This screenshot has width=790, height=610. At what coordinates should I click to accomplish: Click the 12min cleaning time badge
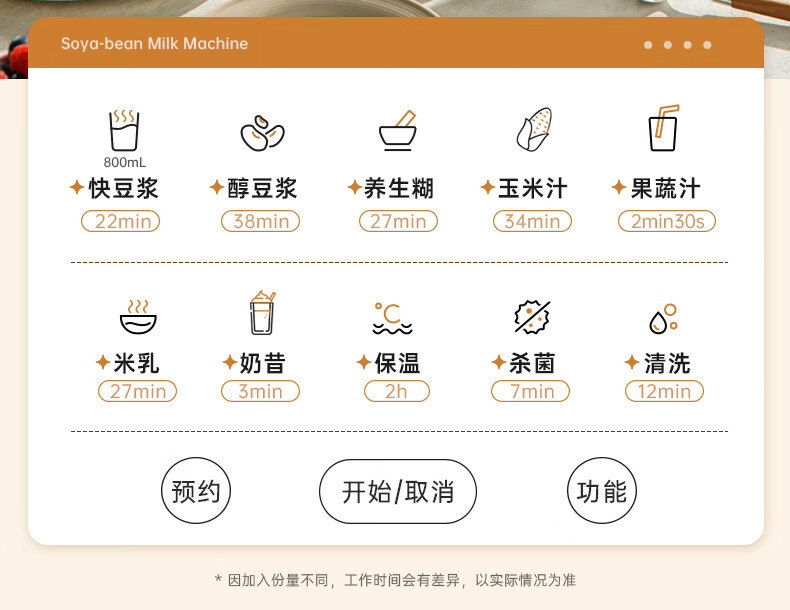tap(665, 391)
